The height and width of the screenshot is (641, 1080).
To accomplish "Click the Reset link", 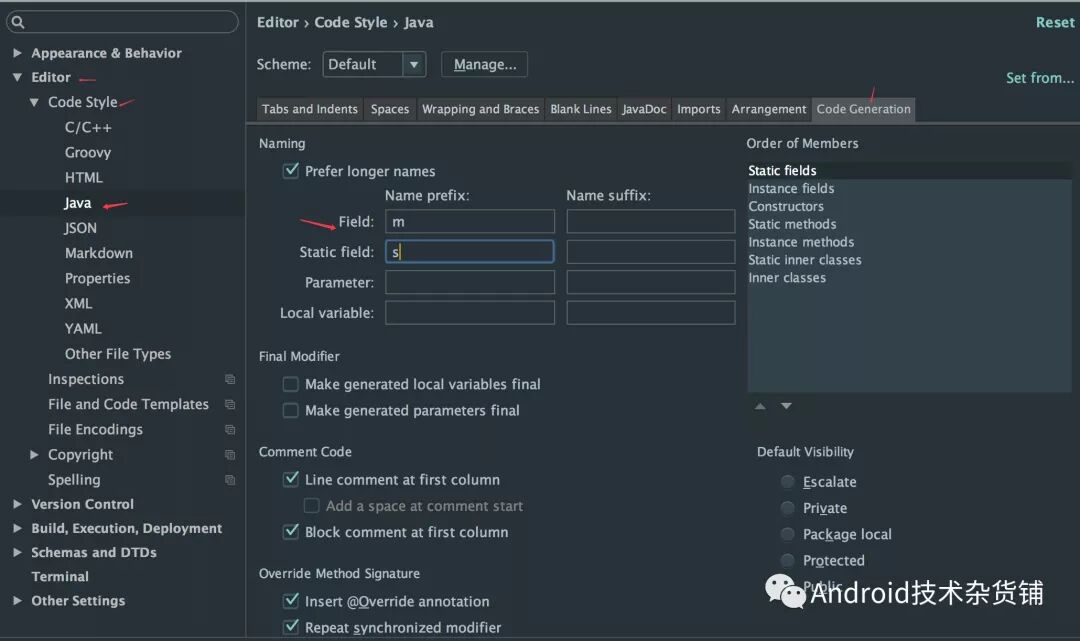I will (x=1054, y=21).
